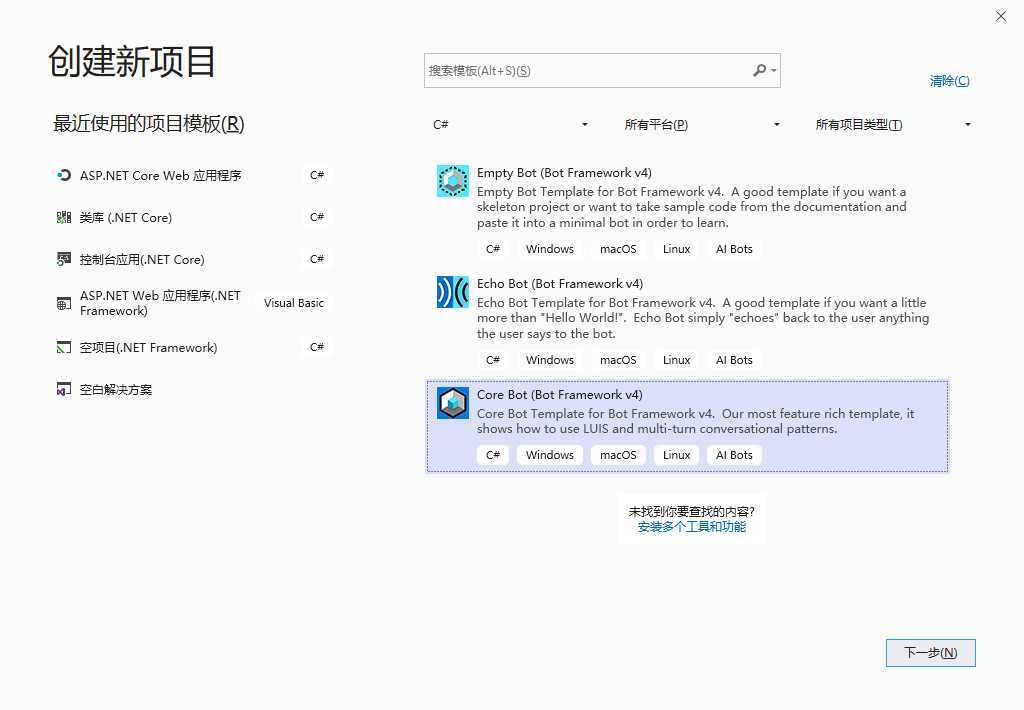This screenshot has width=1024, height=710.
Task: Choose recent template ASP.NET Core Web 应用程序
Action: 193,175
